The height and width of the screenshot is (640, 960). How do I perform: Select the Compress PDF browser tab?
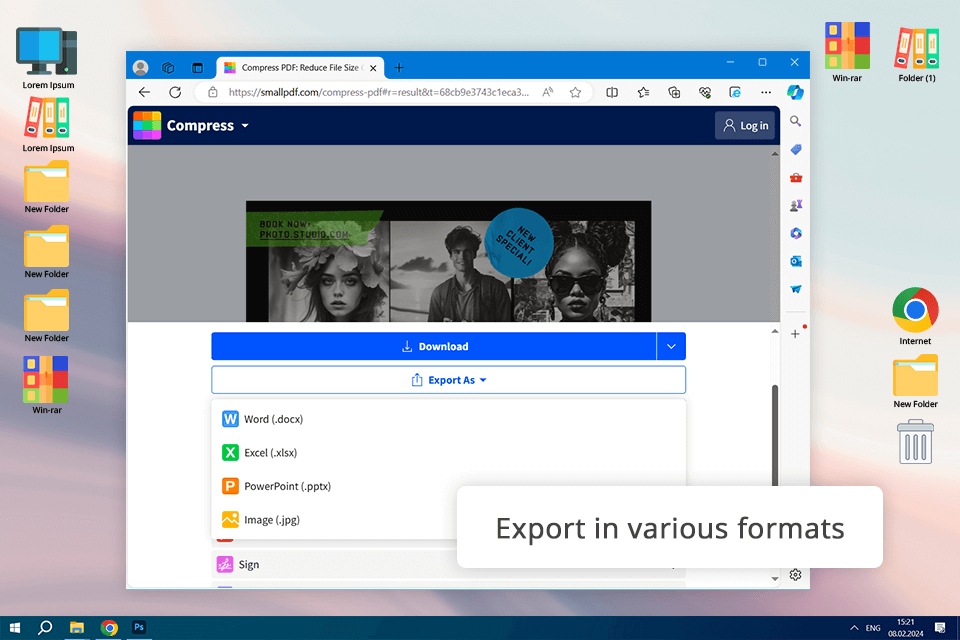(x=300, y=67)
